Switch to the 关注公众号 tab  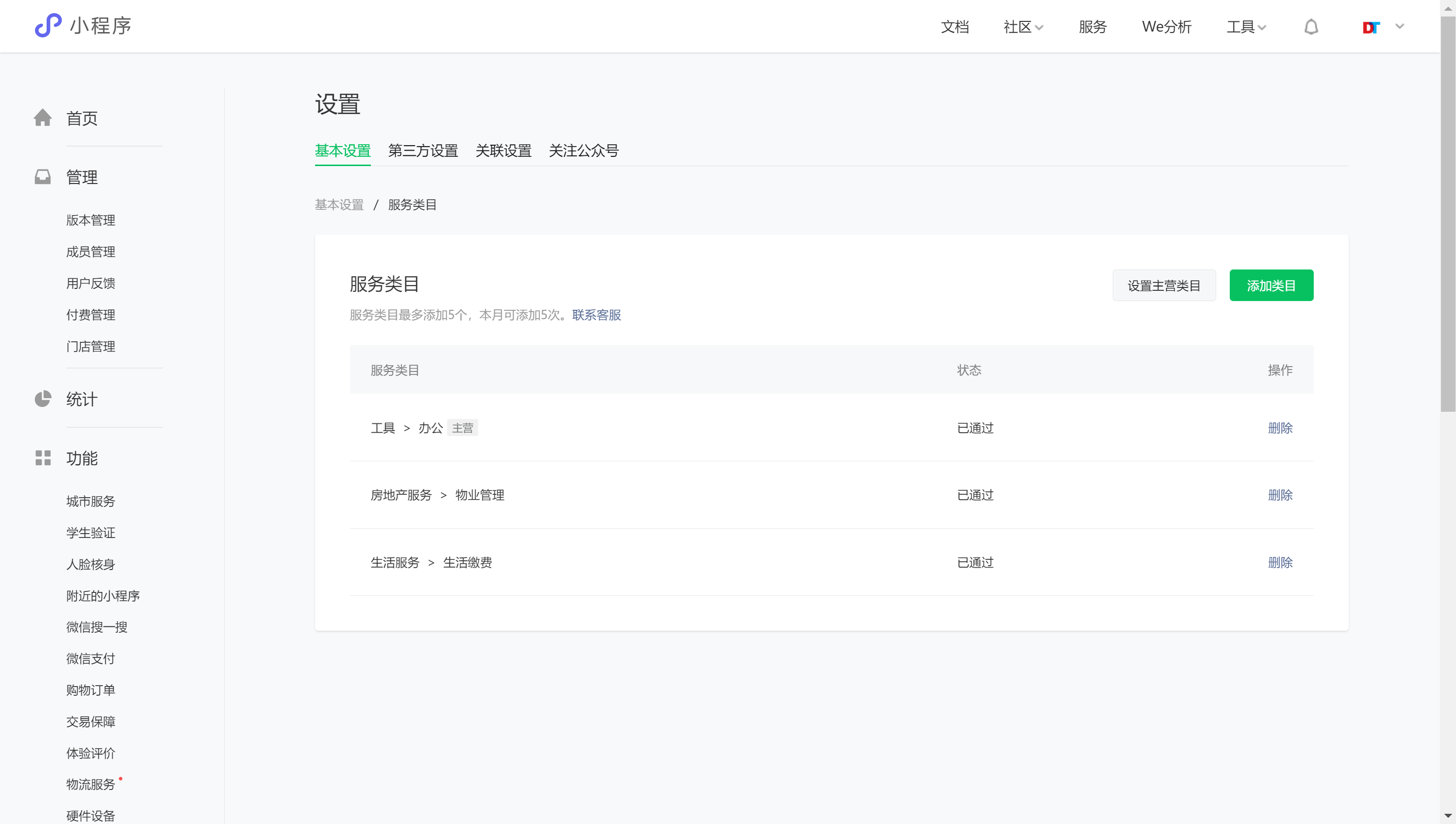(x=584, y=151)
